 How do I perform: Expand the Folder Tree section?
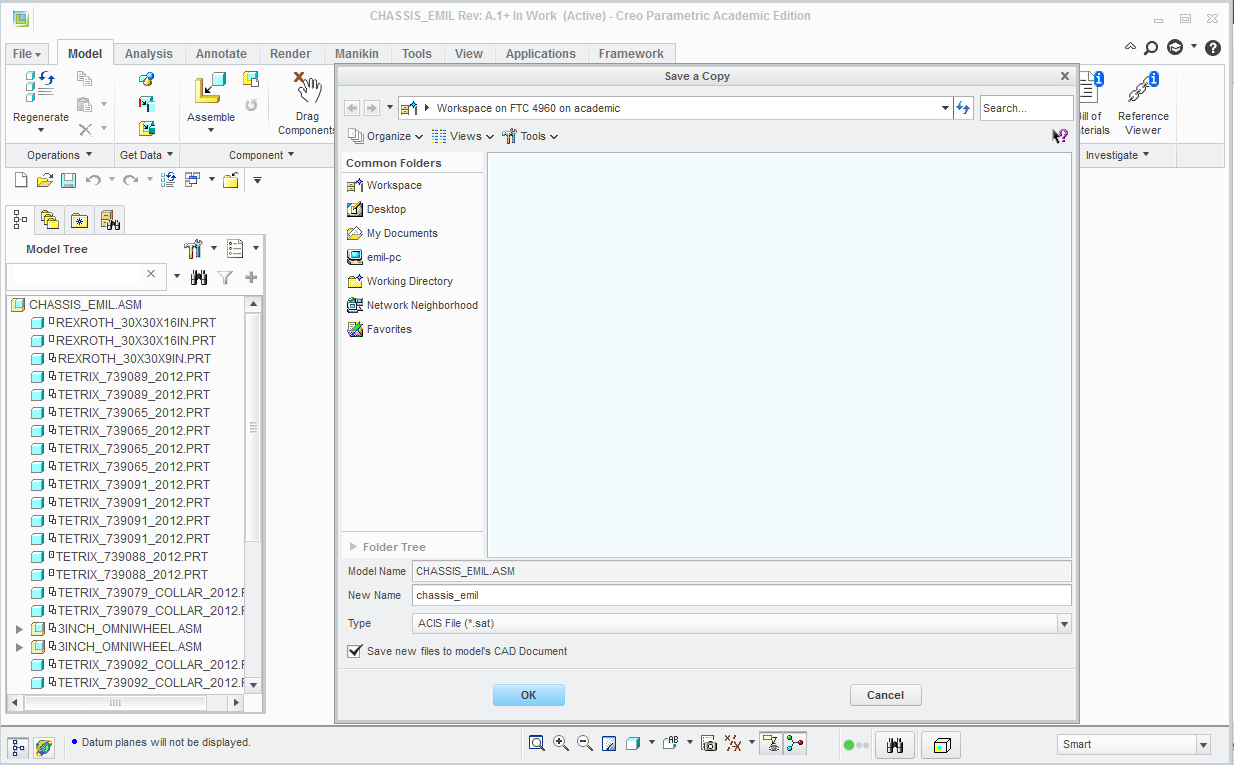353,547
